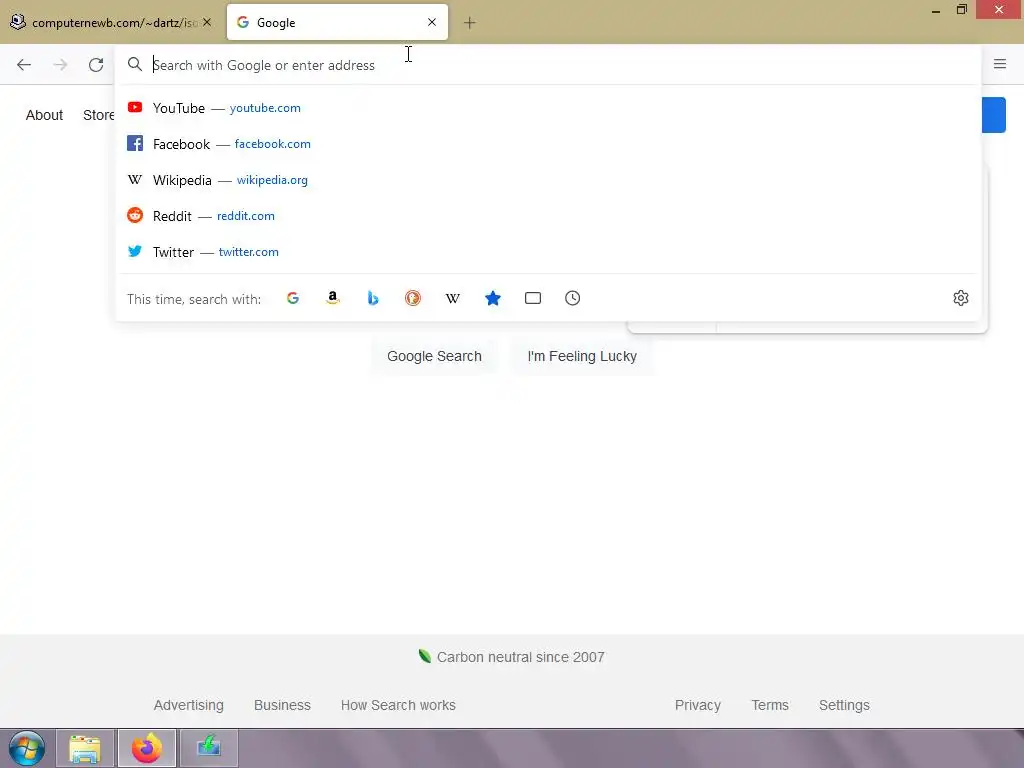Click the magnifier icon in address bar
The width and height of the screenshot is (1024, 768).
coord(135,64)
